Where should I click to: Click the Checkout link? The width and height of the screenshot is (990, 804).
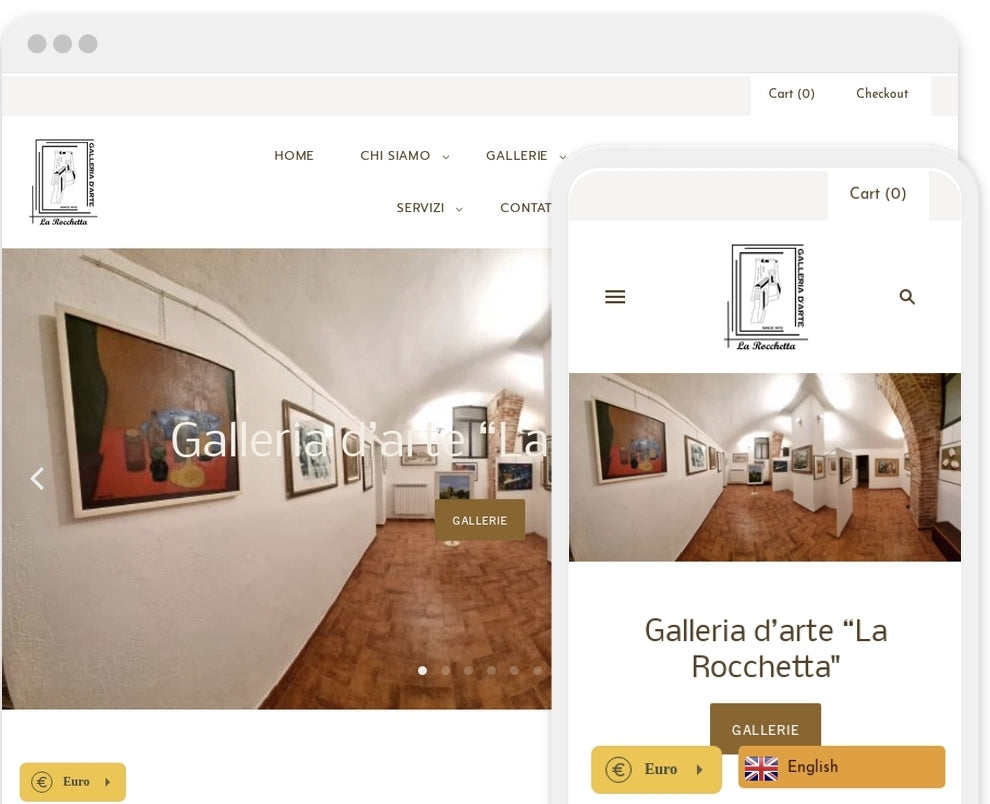click(882, 93)
